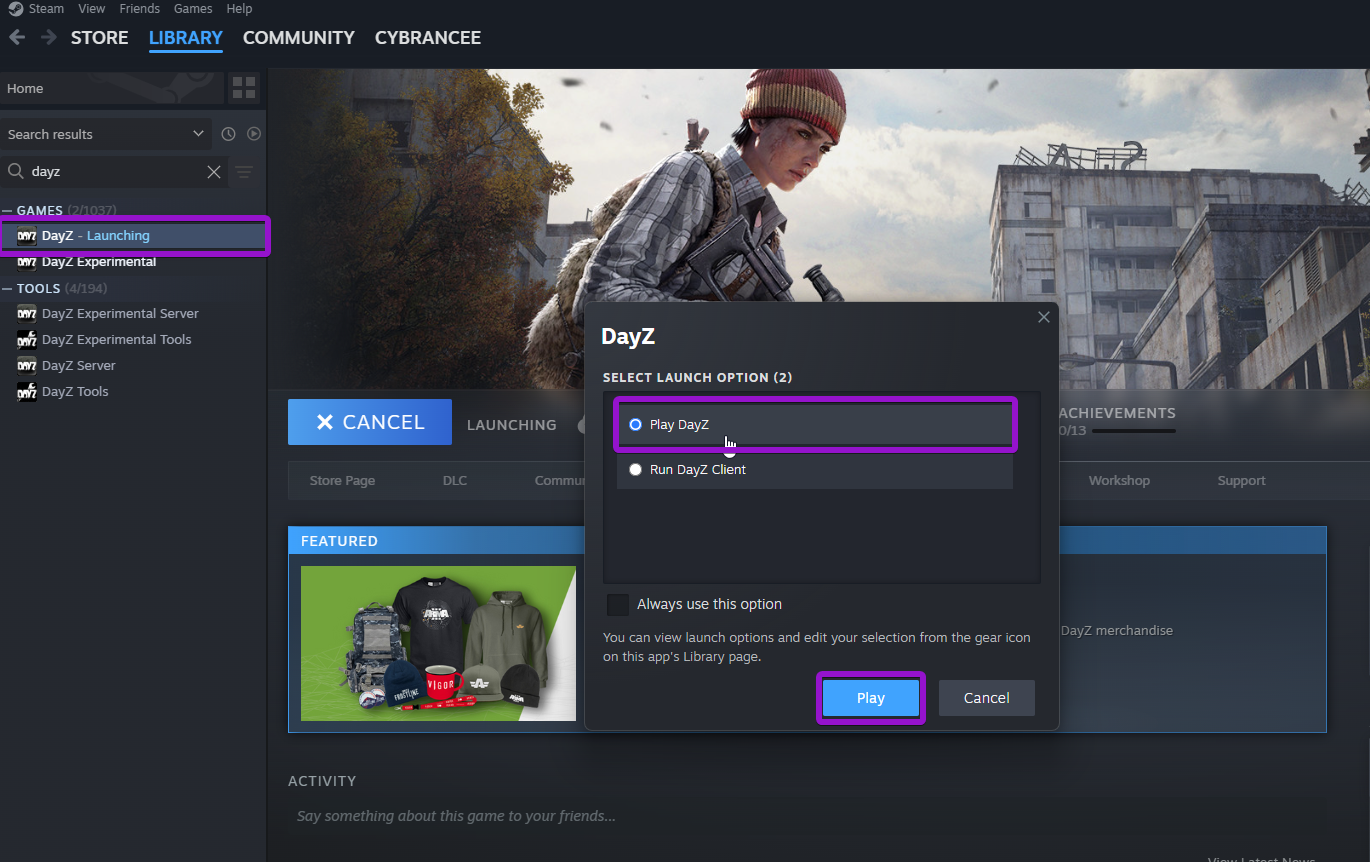This screenshot has width=1370, height=862.
Task: Open the recent sessions play icon
Action: click(x=253, y=133)
